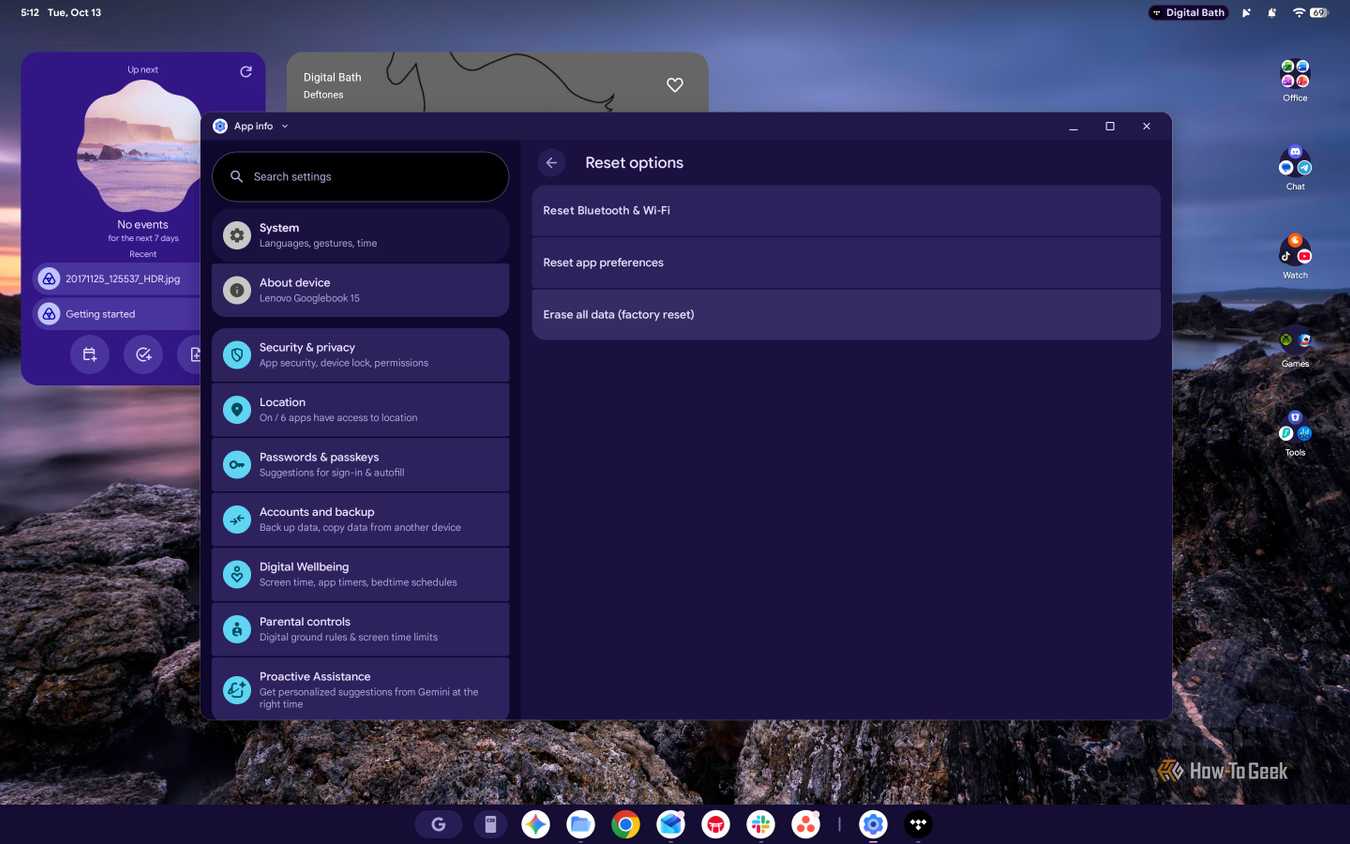The height and width of the screenshot is (844, 1350).
Task: Launch Gemini from the taskbar
Action: [536, 824]
